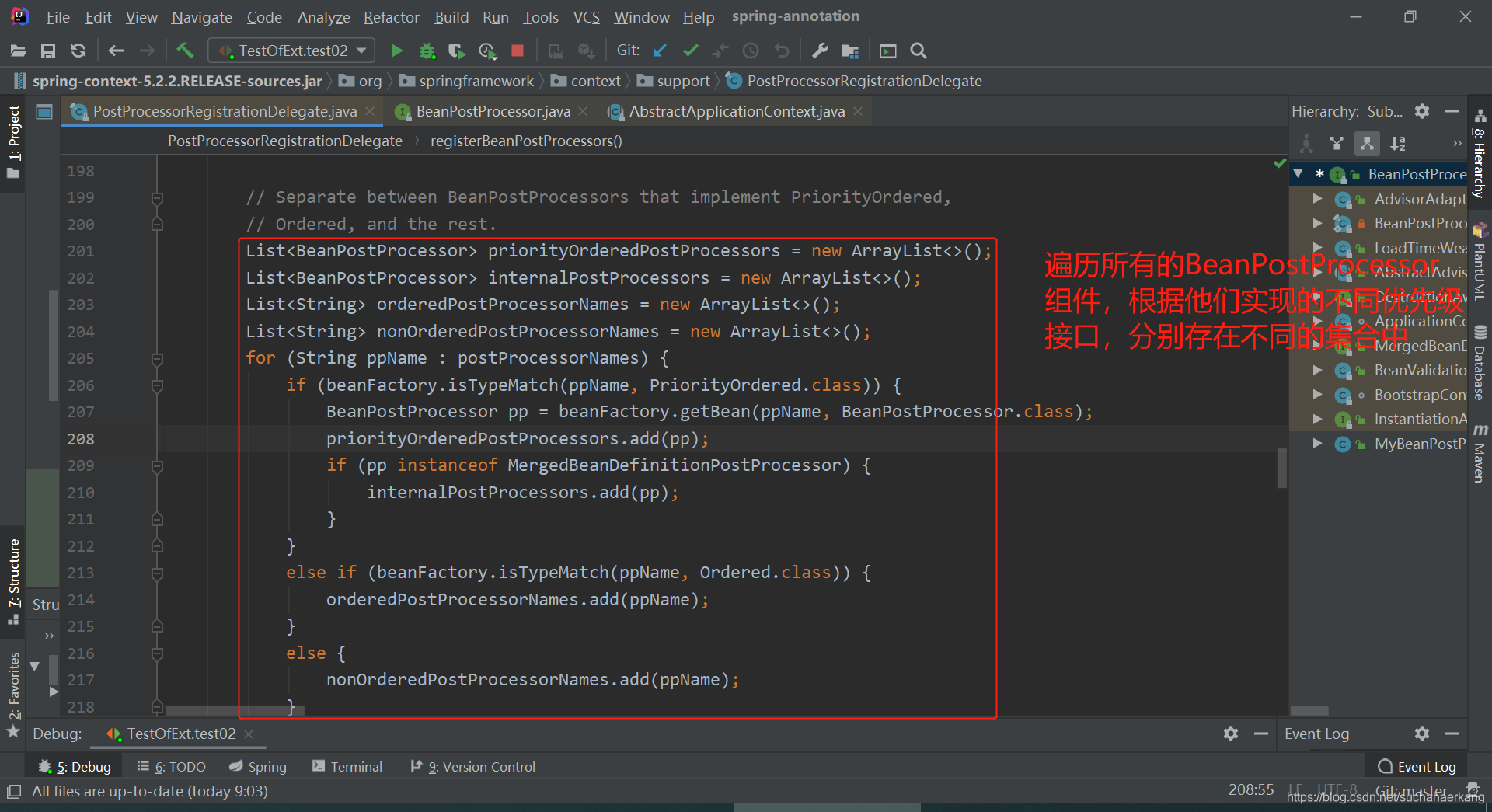Expand the BootstrapCon hierarchy node
This screenshot has width=1492, height=812.
click(1318, 395)
